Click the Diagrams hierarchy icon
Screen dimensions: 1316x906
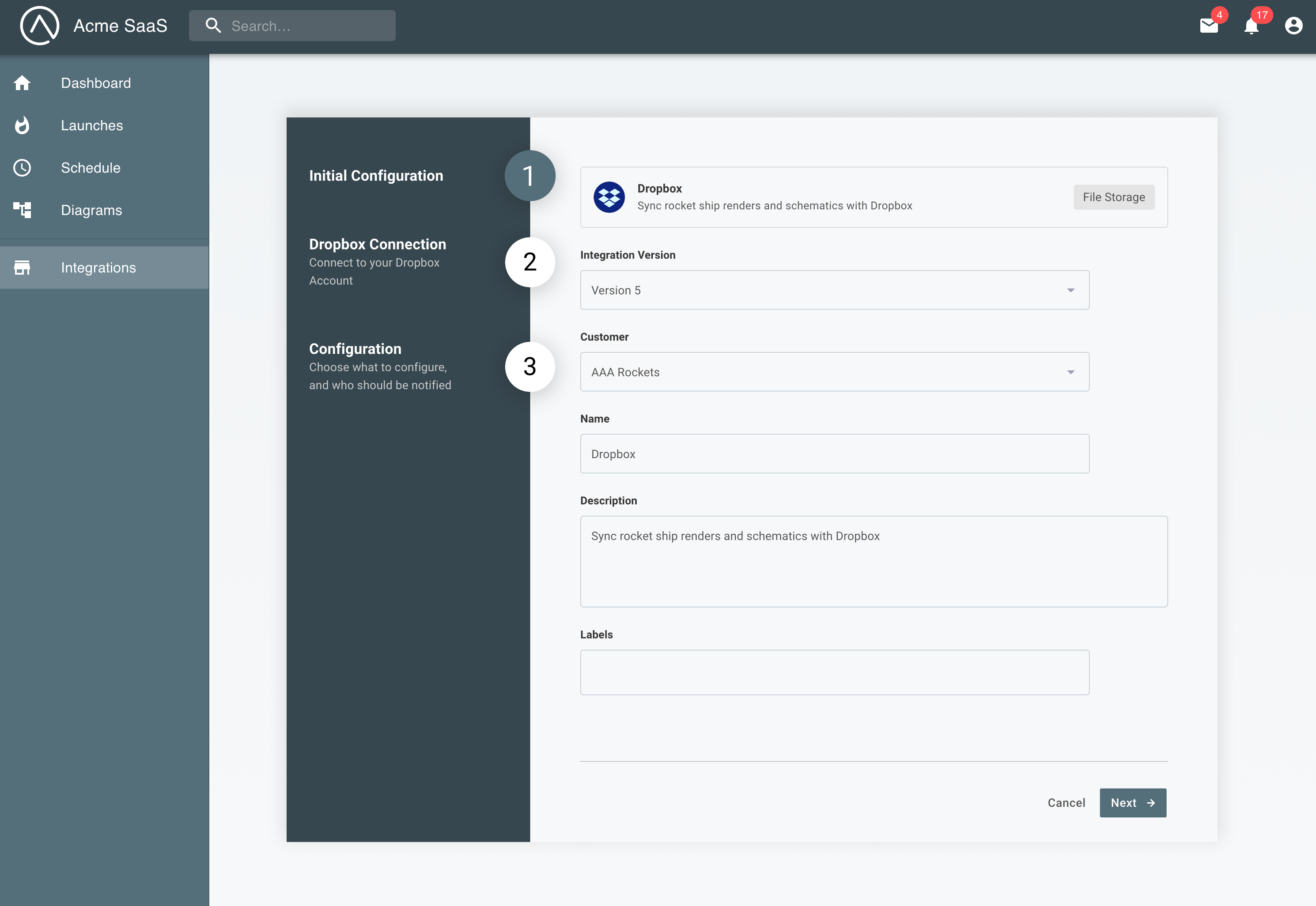click(23, 210)
